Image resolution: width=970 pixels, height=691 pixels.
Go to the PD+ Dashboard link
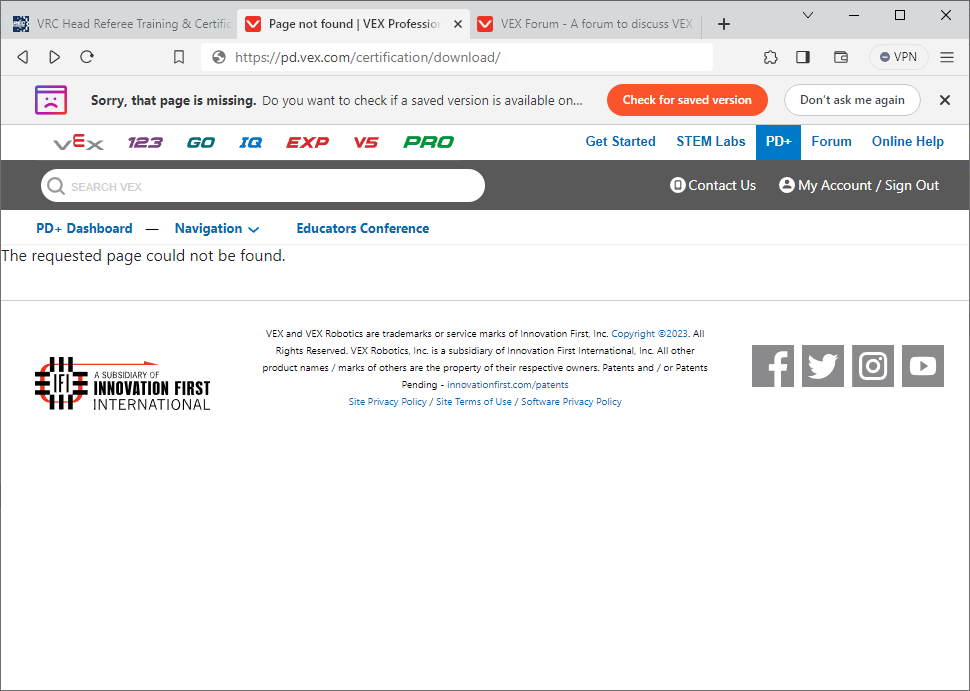[x=84, y=228]
